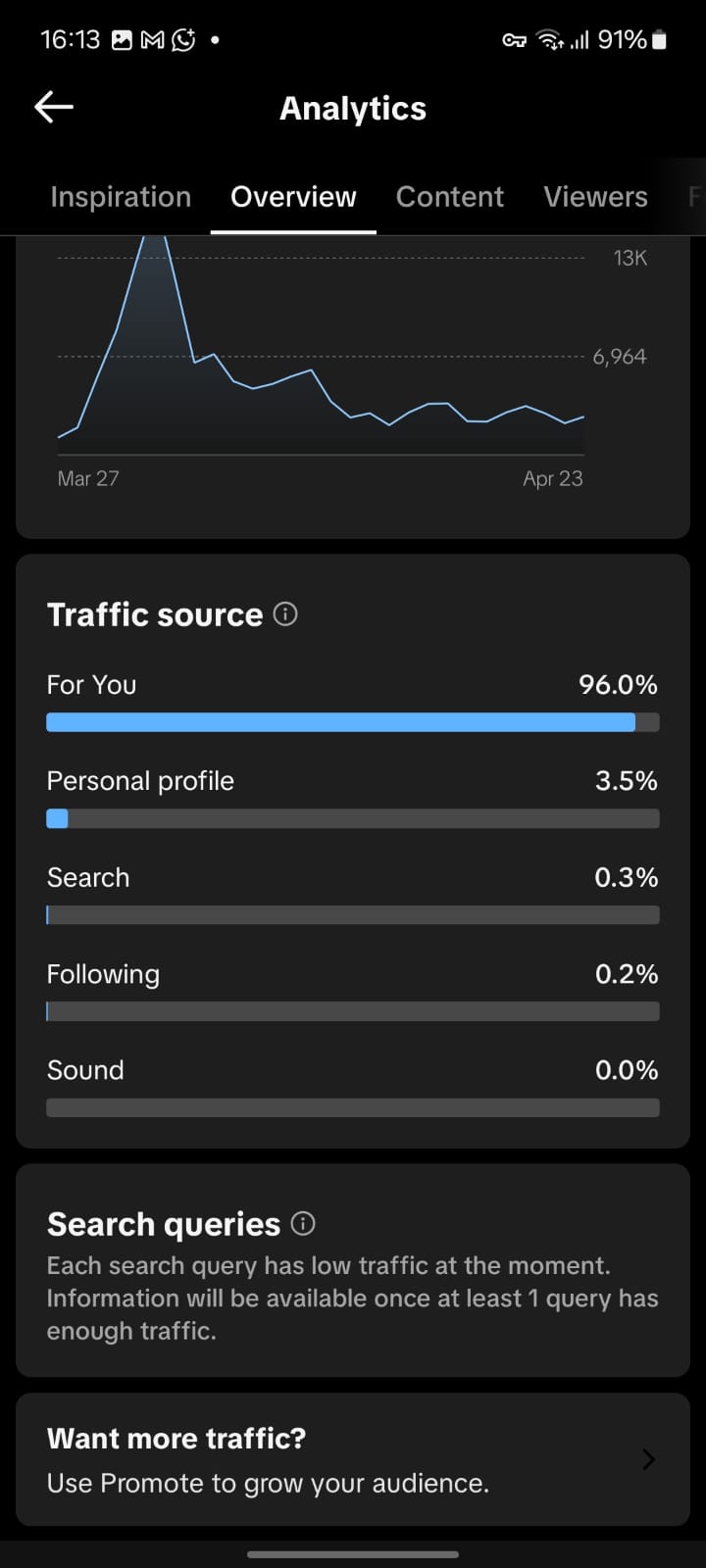The image size is (706, 1568).
Task: Select the Overview tab
Action: pos(293,197)
